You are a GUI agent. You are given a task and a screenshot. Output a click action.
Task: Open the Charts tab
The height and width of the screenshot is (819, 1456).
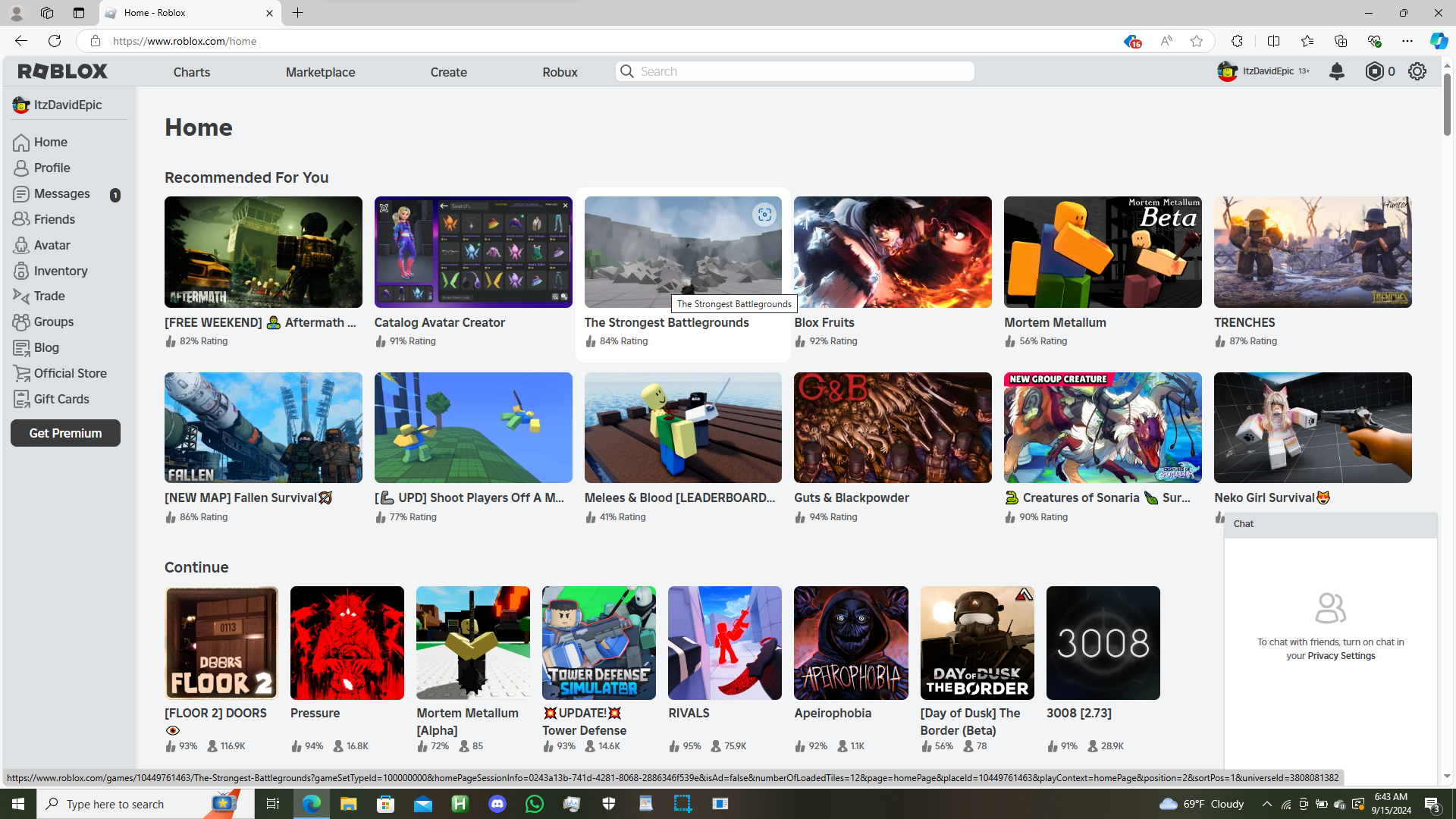tap(192, 72)
